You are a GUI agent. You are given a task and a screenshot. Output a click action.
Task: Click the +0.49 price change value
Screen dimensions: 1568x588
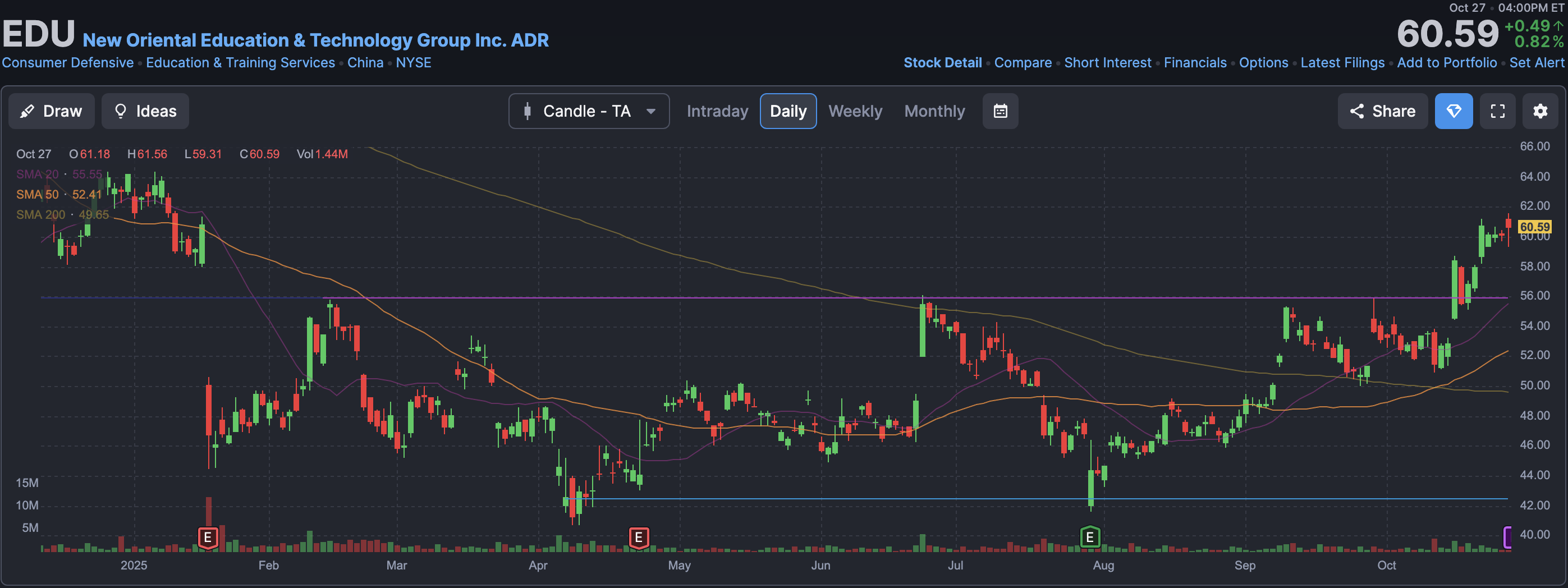(x=1527, y=26)
